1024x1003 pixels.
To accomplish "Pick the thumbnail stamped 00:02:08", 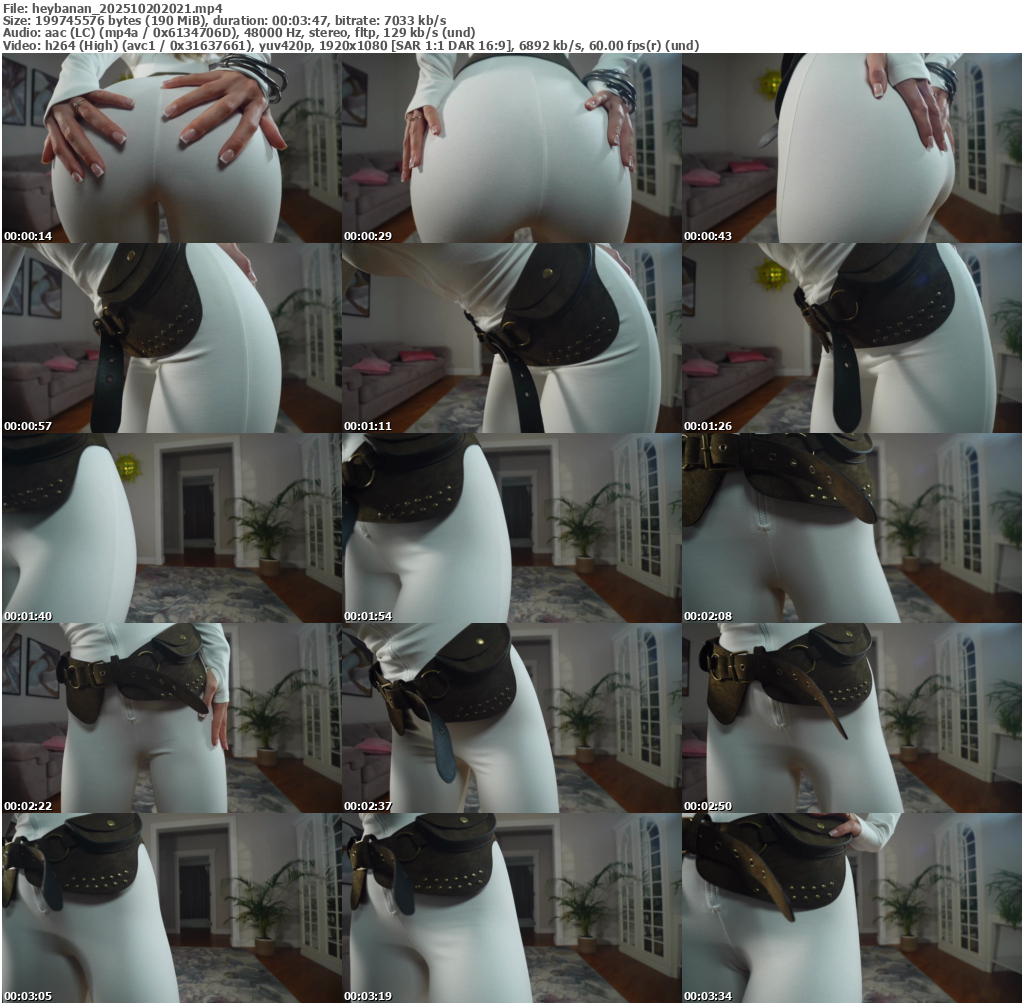I will (x=852, y=528).
